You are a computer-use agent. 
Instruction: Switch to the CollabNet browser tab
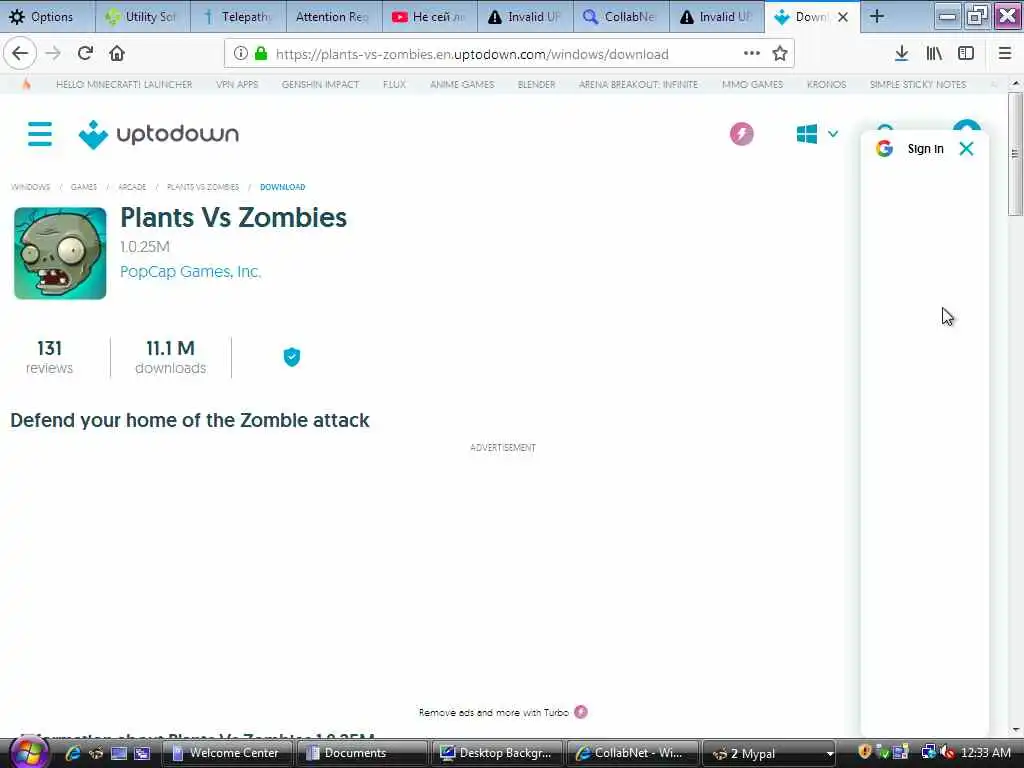[x=621, y=17]
